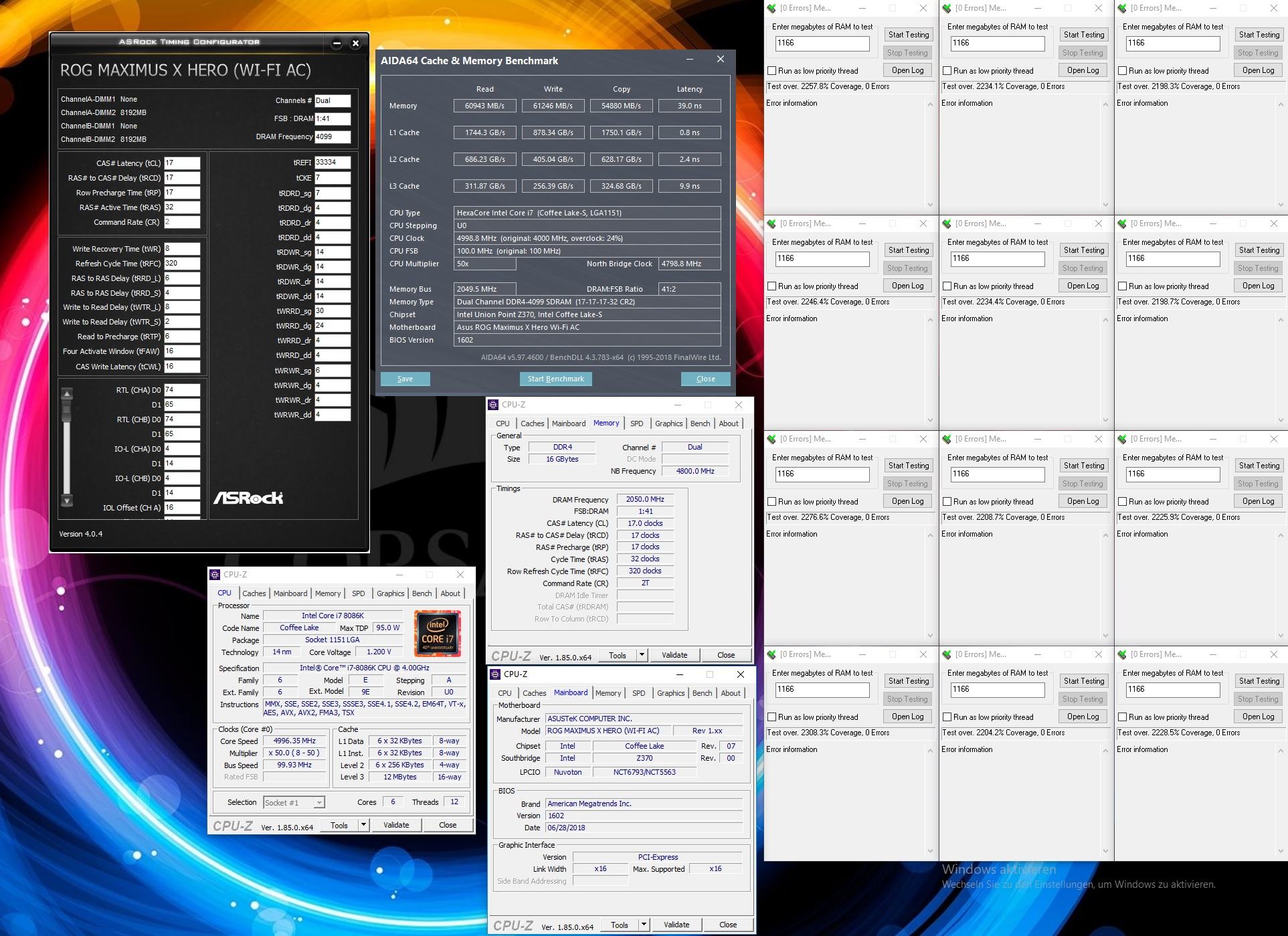Click the Tools button in the CPU-Z CPU window

point(339,825)
